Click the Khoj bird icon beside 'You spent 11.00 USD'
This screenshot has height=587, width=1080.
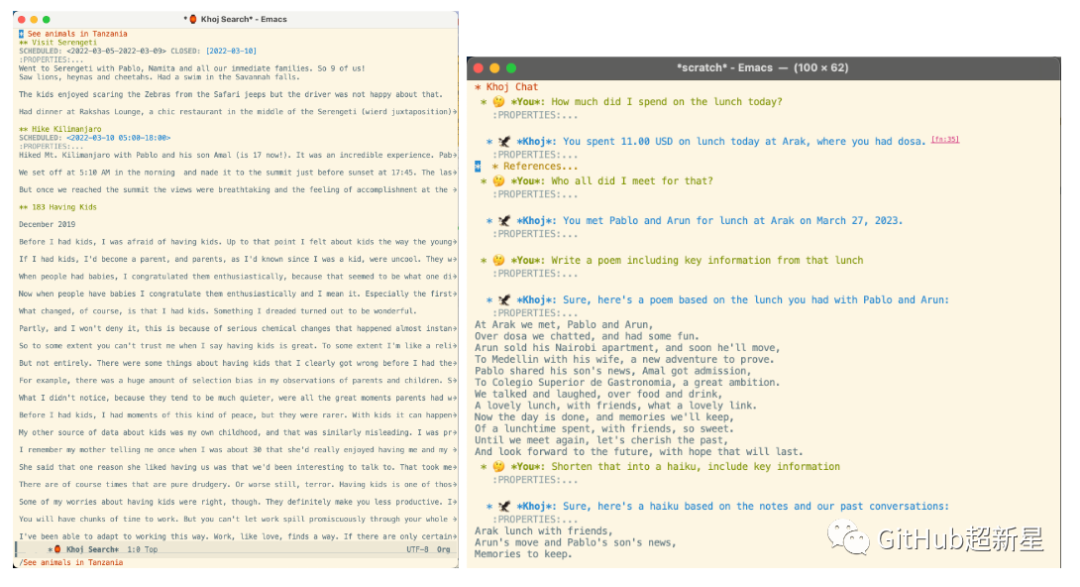point(504,142)
